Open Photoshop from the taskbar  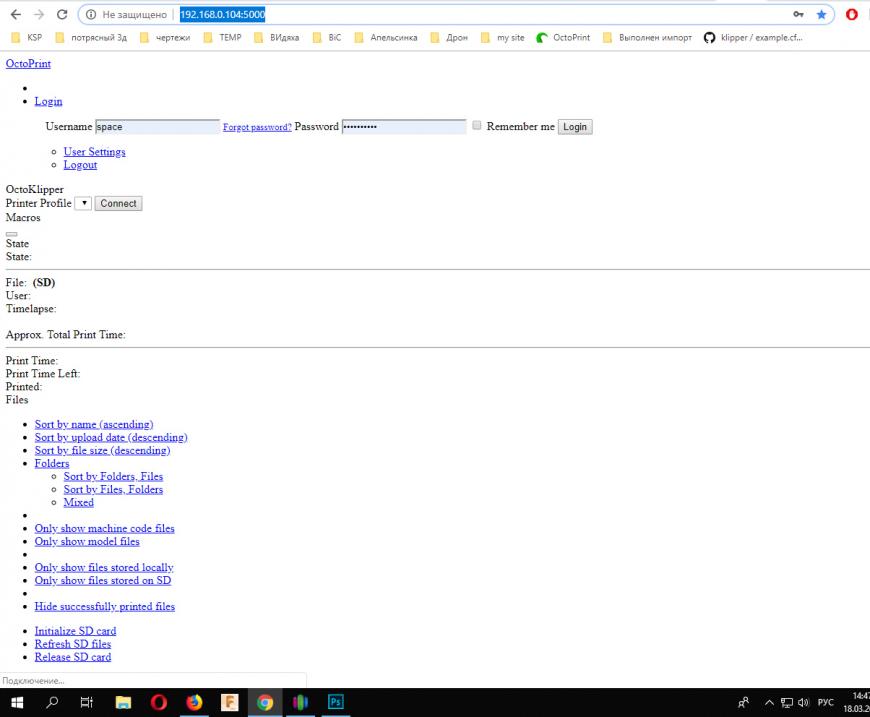(336, 703)
